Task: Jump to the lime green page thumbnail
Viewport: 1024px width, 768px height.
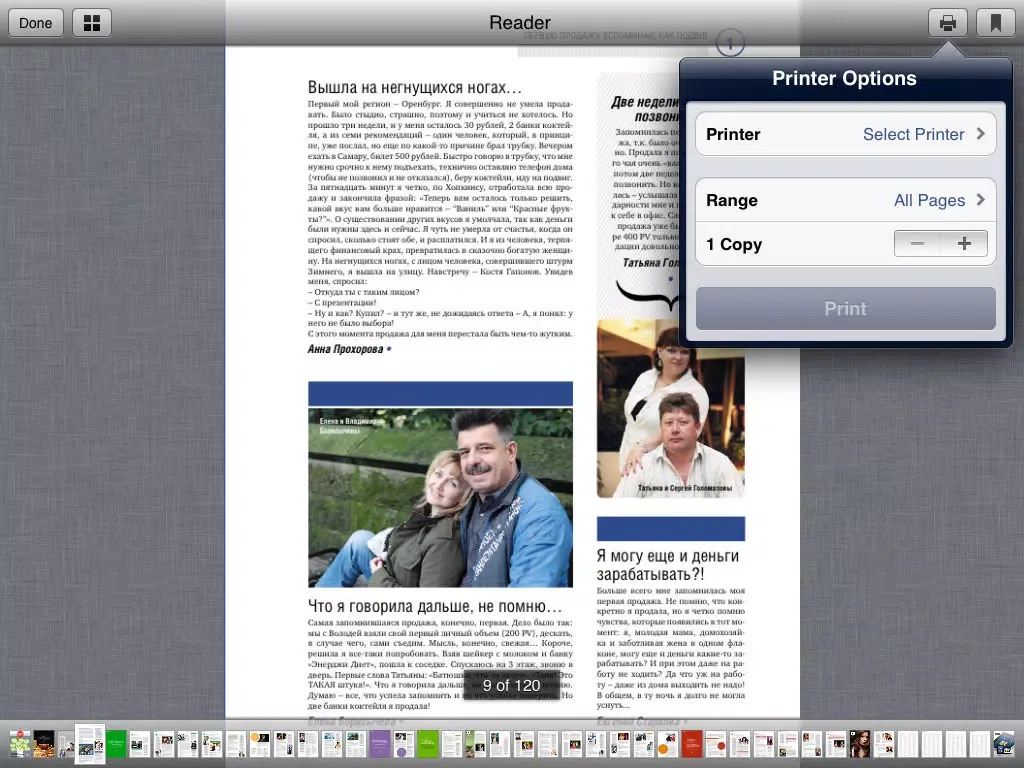Action: [428, 744]
